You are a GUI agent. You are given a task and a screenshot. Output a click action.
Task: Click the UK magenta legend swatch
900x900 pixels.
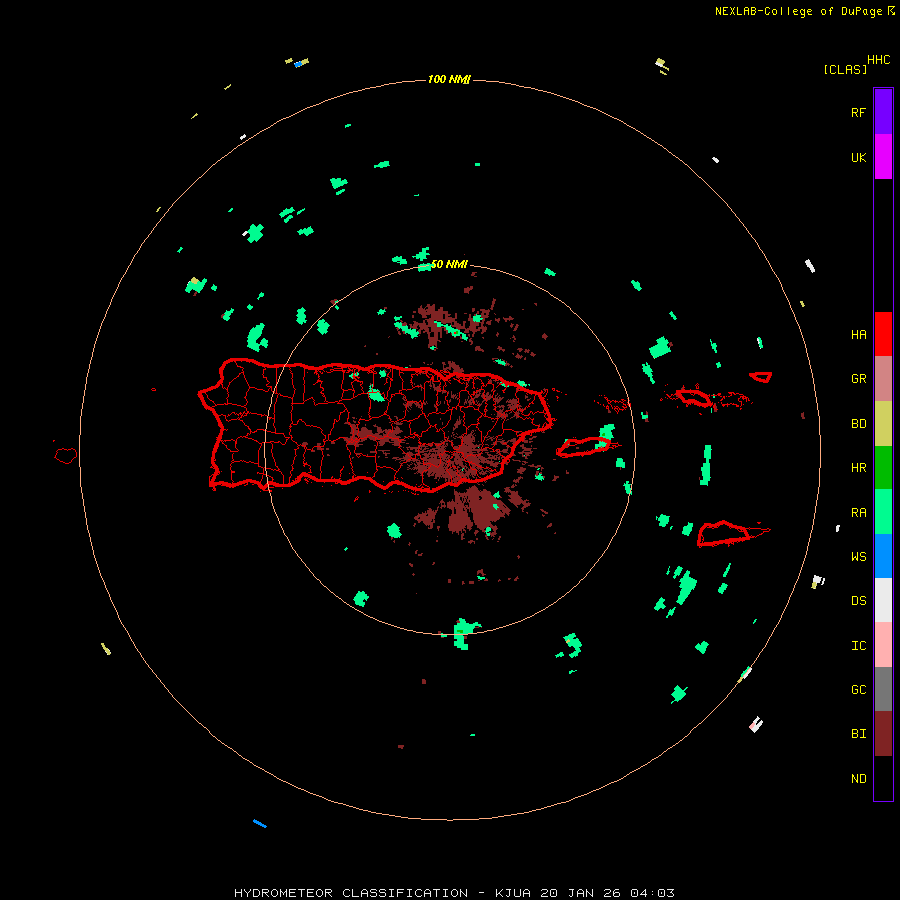[883, 157]
